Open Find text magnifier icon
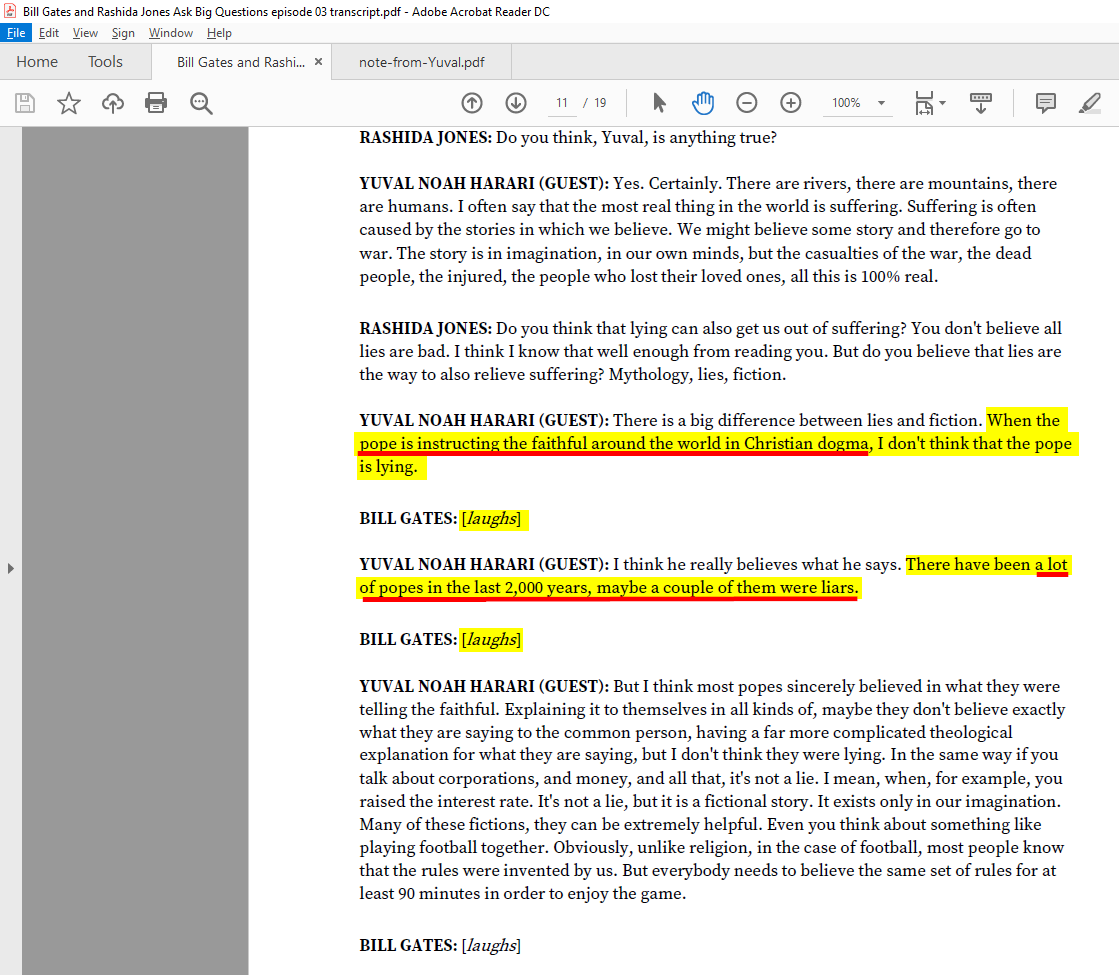Screen dimensions: 1119x975 (x=201, y=103)
